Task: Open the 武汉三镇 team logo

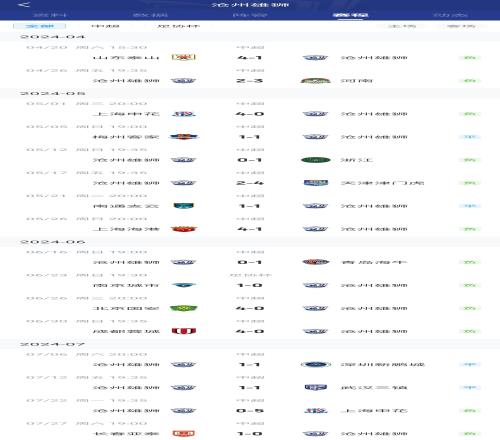Action: tap(315, 387)
